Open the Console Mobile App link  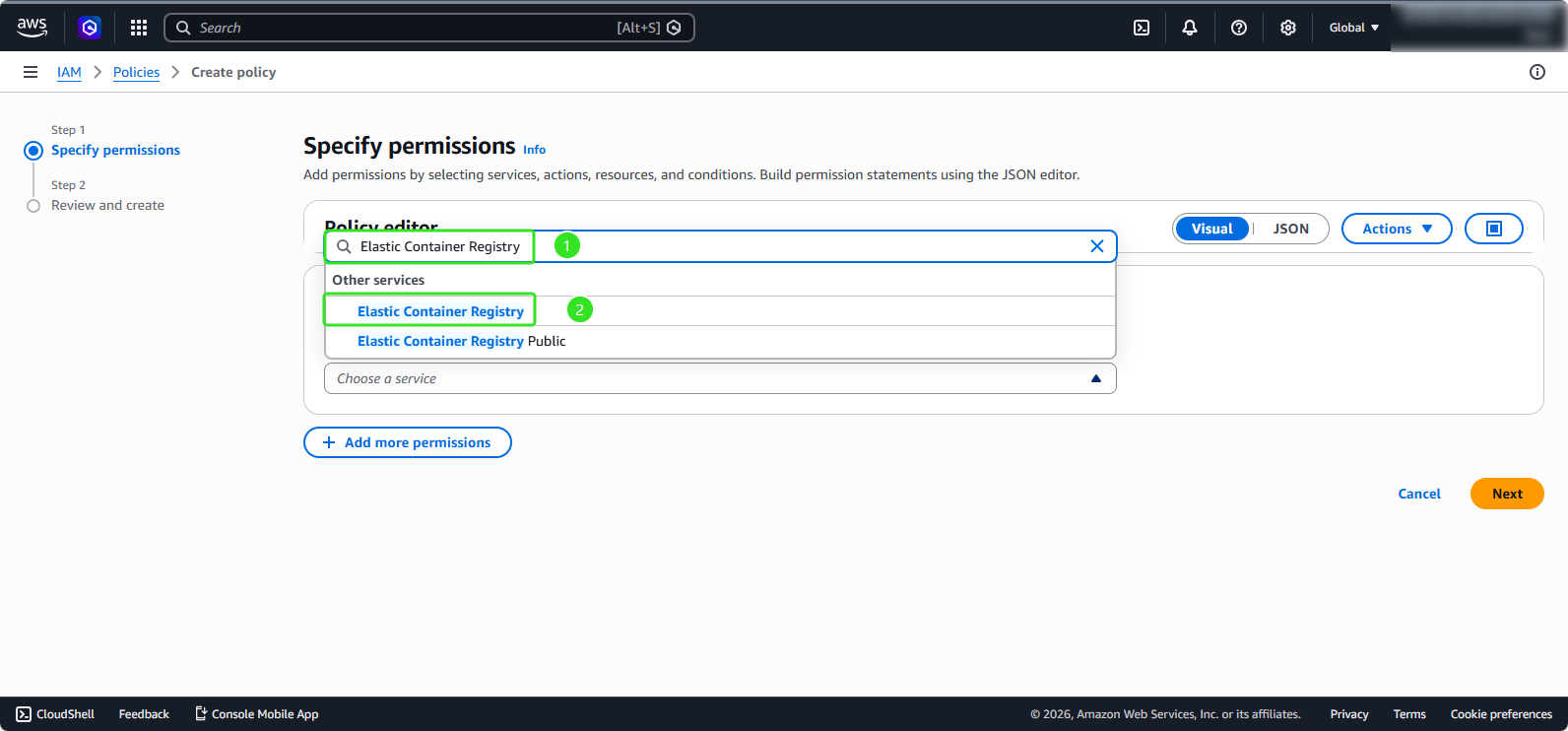(x=256, y=714)
